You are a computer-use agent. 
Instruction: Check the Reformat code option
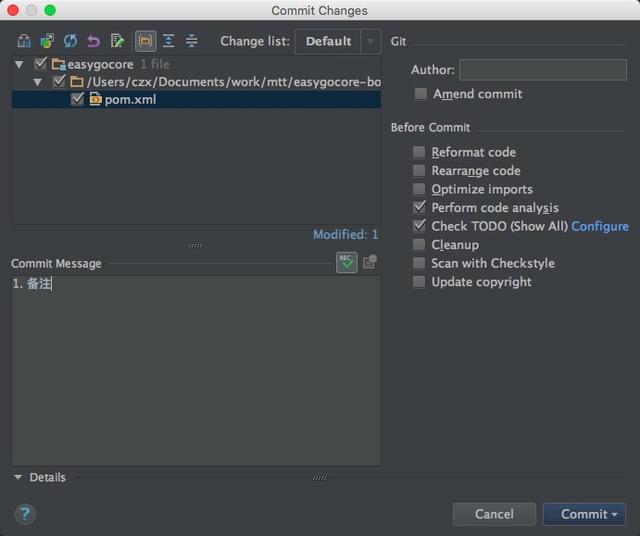pos(419,152)
